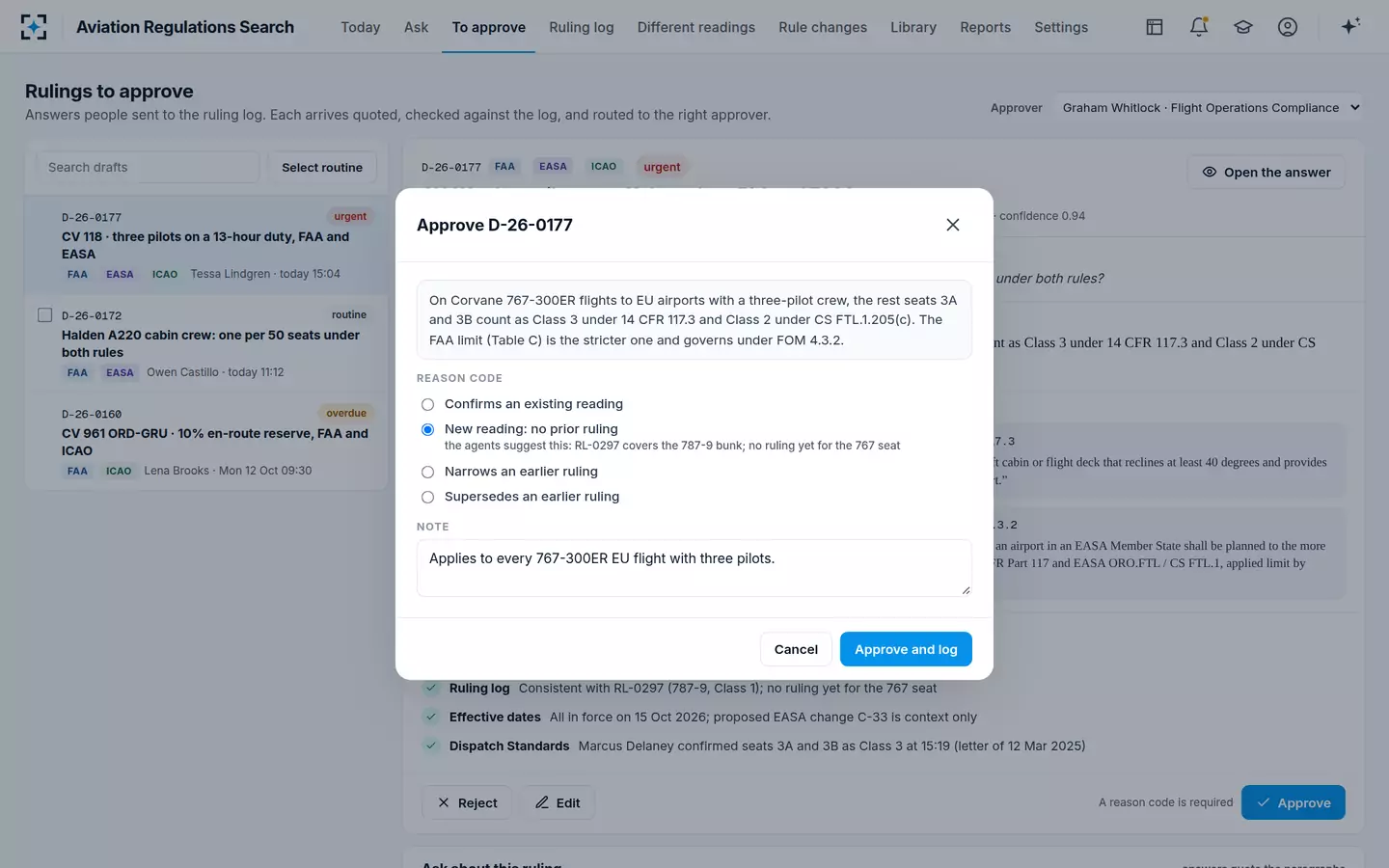Click the blue Approve button behind dialog
This screenshot has width=1389, height=868.
[x=1293, y=802]
